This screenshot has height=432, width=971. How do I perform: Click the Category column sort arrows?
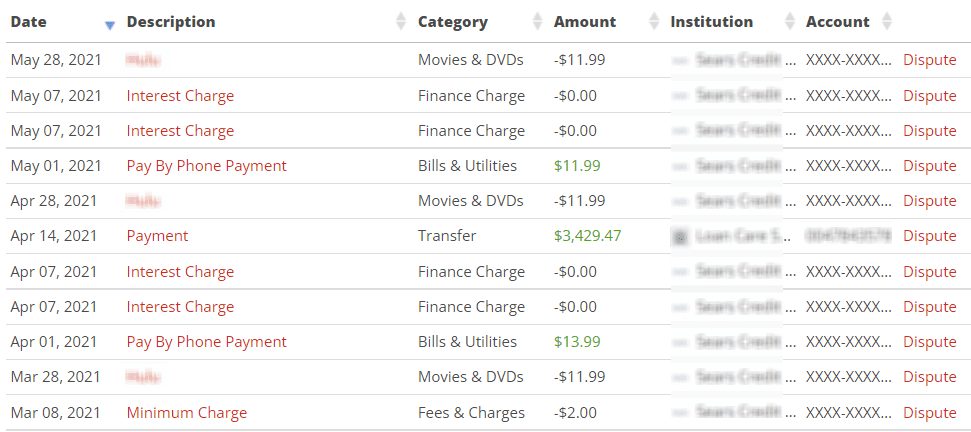pyautogui.click(x=537, y=22)
